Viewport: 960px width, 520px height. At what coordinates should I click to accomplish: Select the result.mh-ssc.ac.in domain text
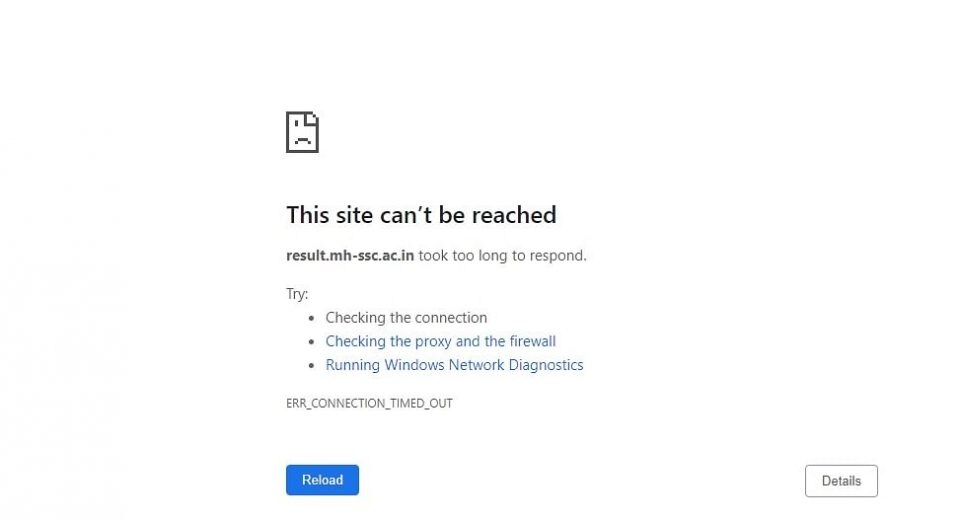point(350,255)
